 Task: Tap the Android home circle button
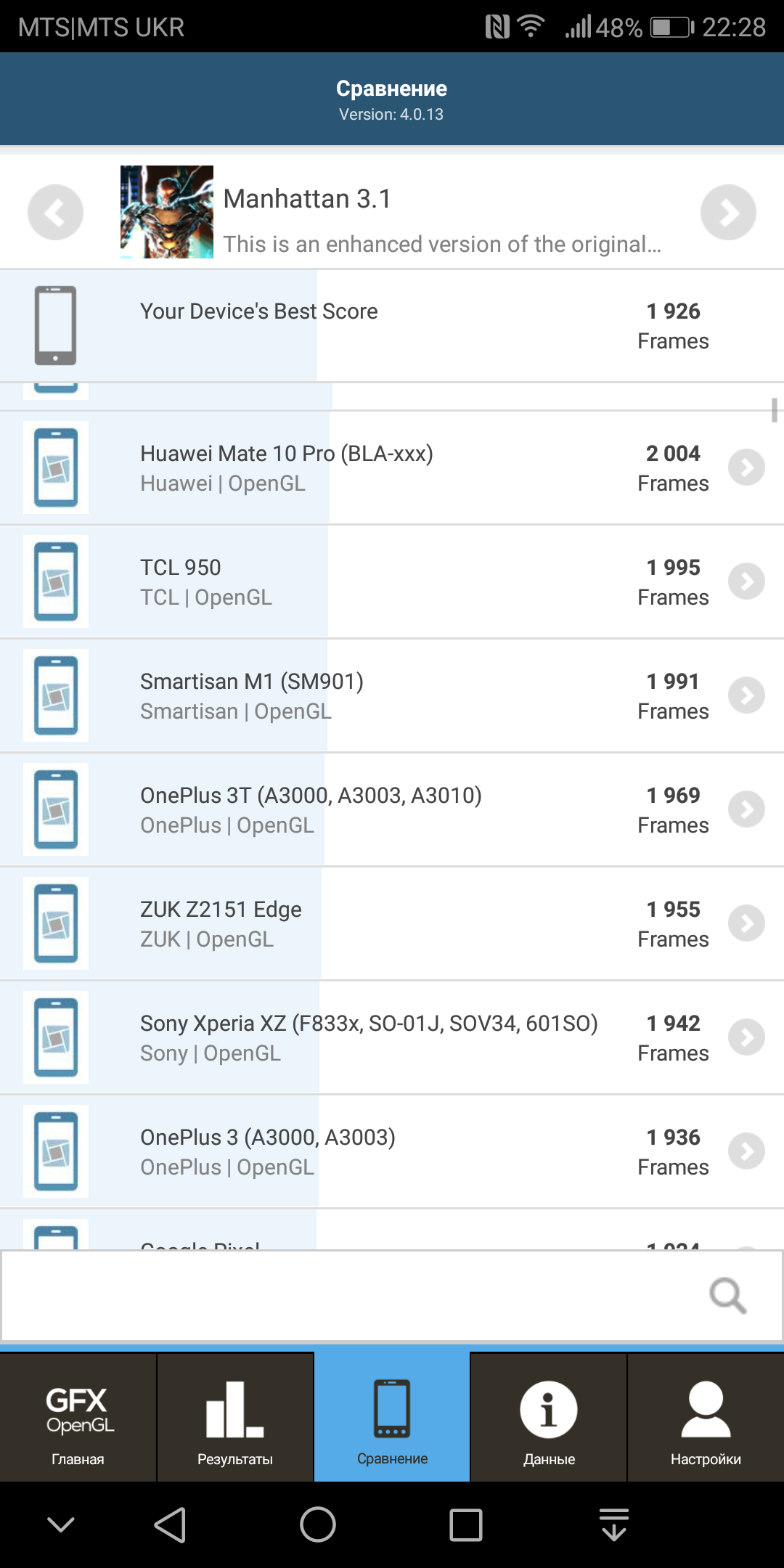click(x=318, y=1524)
